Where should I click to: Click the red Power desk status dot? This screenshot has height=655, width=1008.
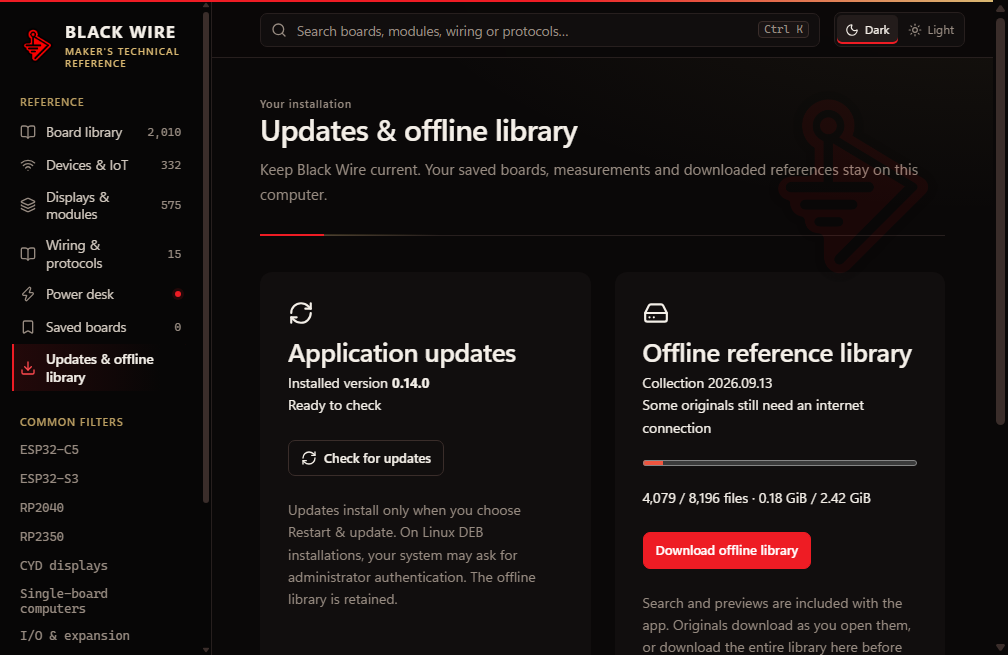178,294
